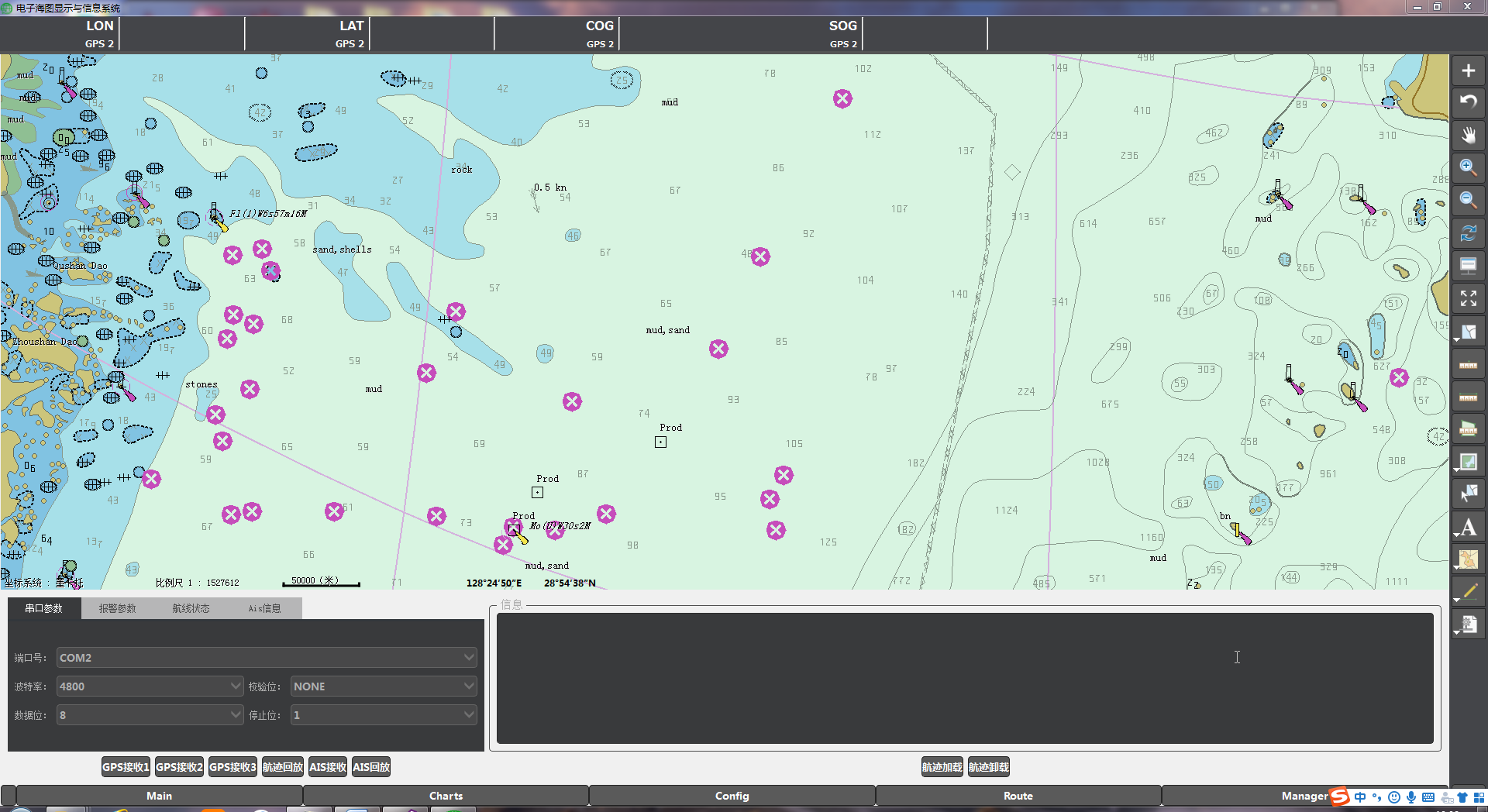1488x812 pixels.
Task: Click the Zhoushan Dao label on chart
Action: [x=45, y=342]
